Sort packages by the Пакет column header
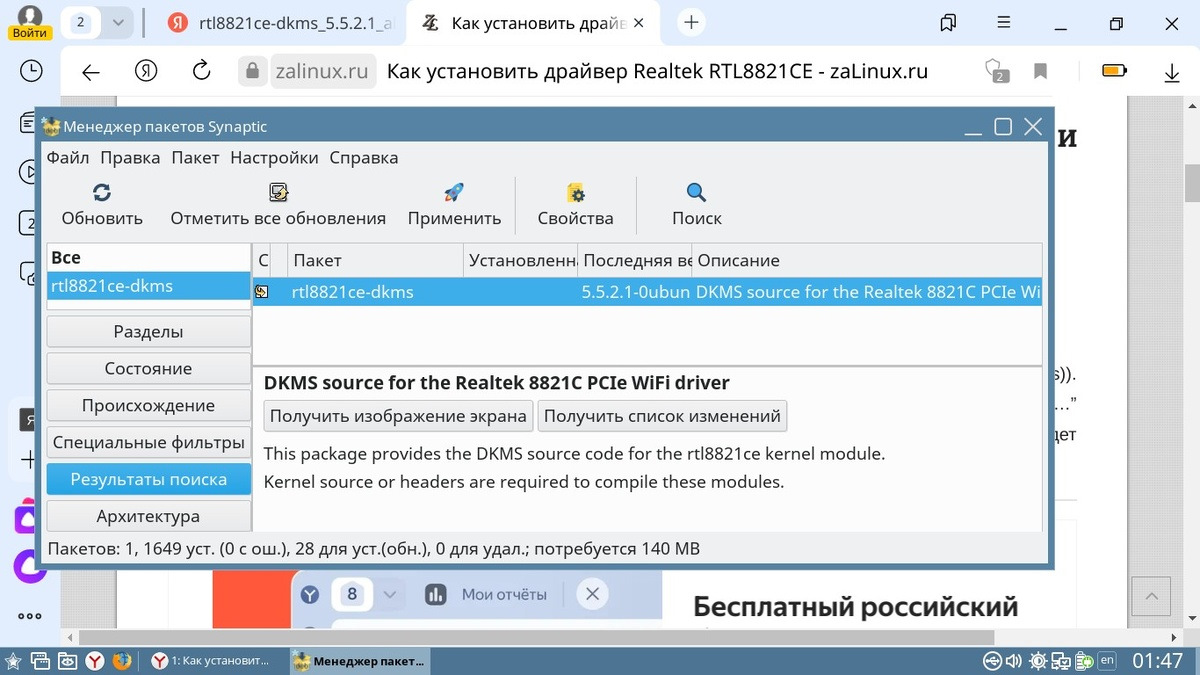1200x675 pixels. (x=376, y=260)
